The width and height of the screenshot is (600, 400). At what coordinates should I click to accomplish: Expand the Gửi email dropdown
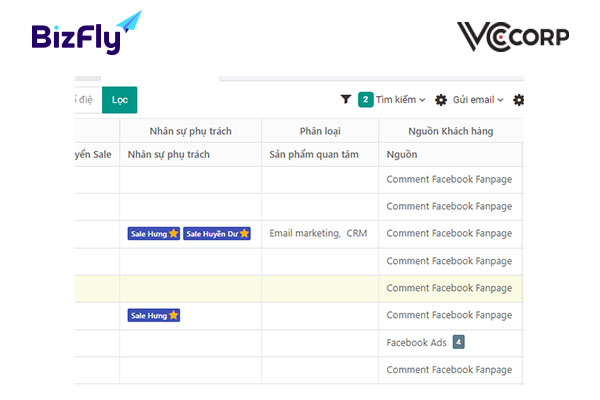pos(478,100)
